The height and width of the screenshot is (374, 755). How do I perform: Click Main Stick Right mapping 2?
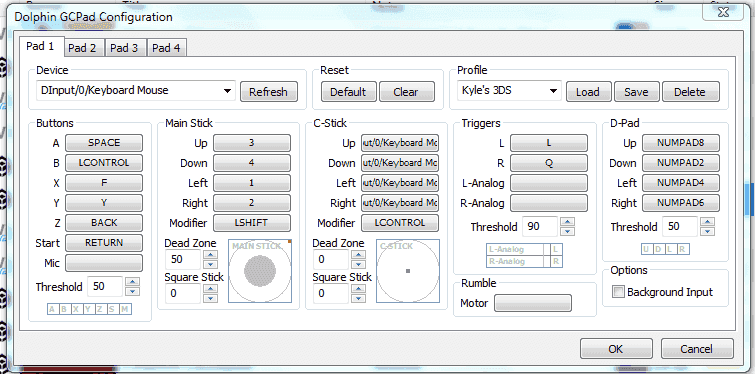(252, 203)
